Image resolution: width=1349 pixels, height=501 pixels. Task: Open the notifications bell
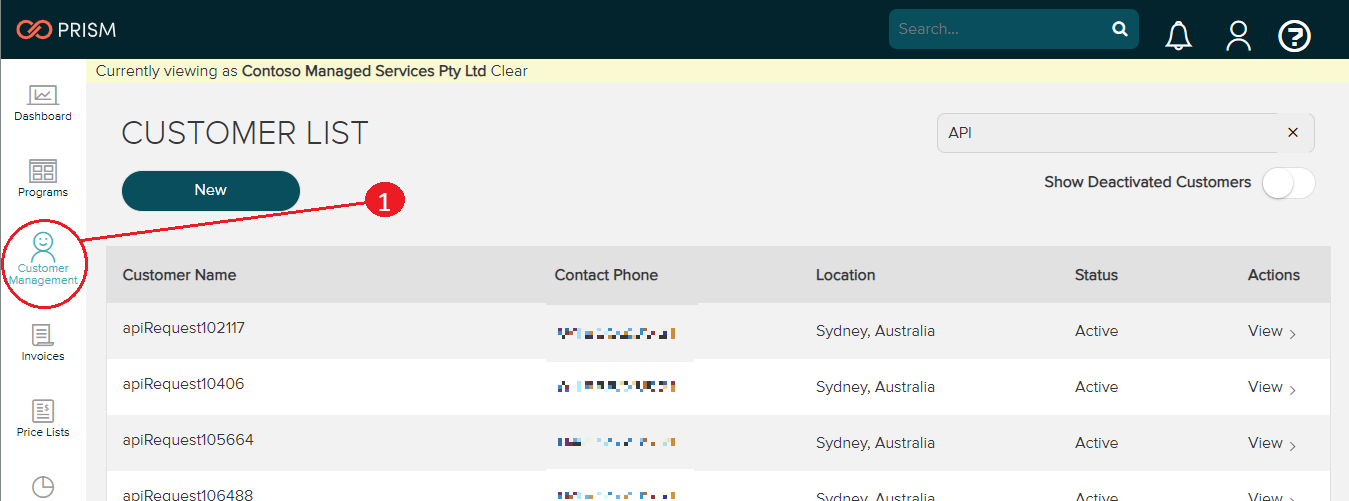click(1179, 36)
